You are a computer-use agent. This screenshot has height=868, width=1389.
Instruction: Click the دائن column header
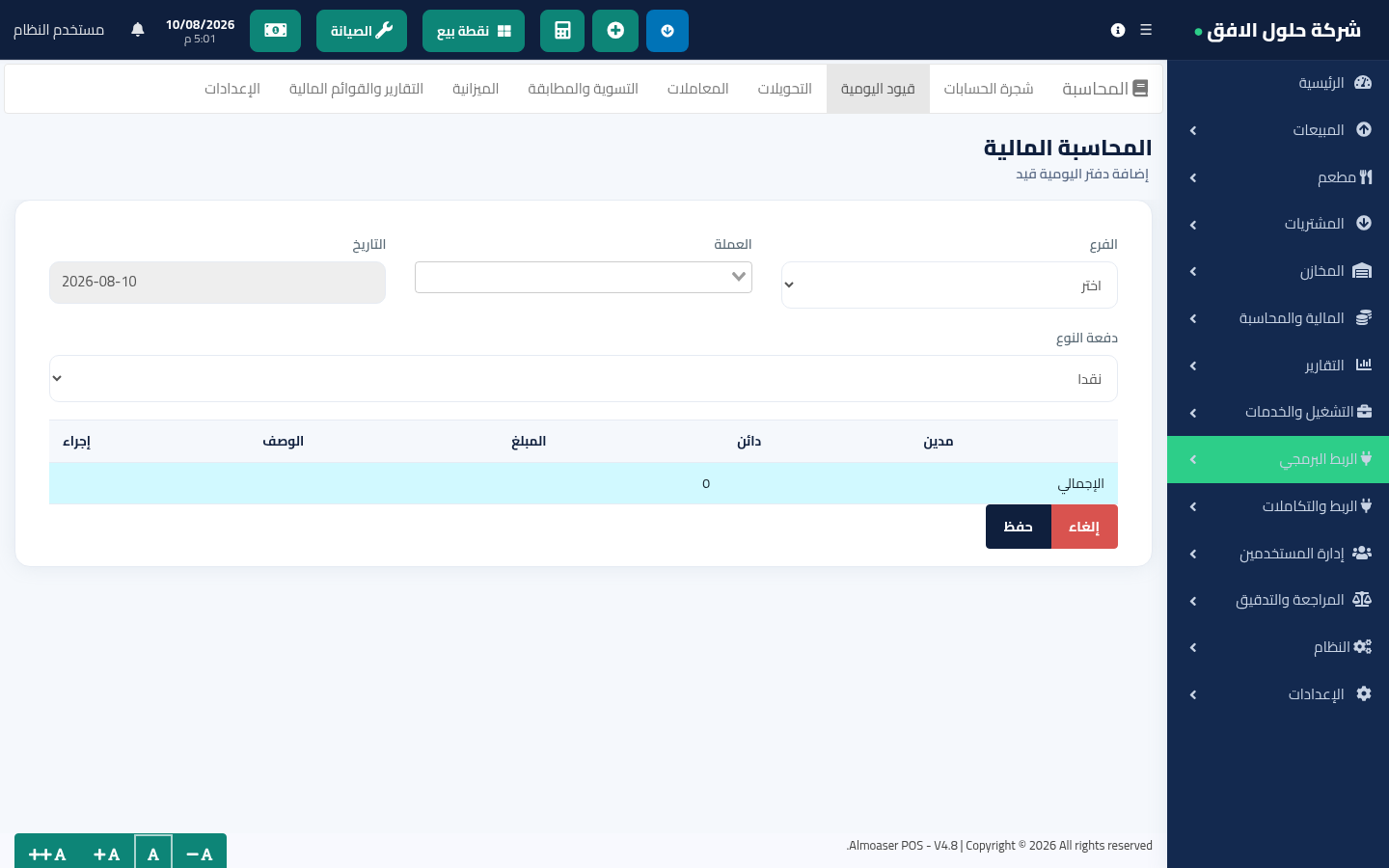coord(749,442)
